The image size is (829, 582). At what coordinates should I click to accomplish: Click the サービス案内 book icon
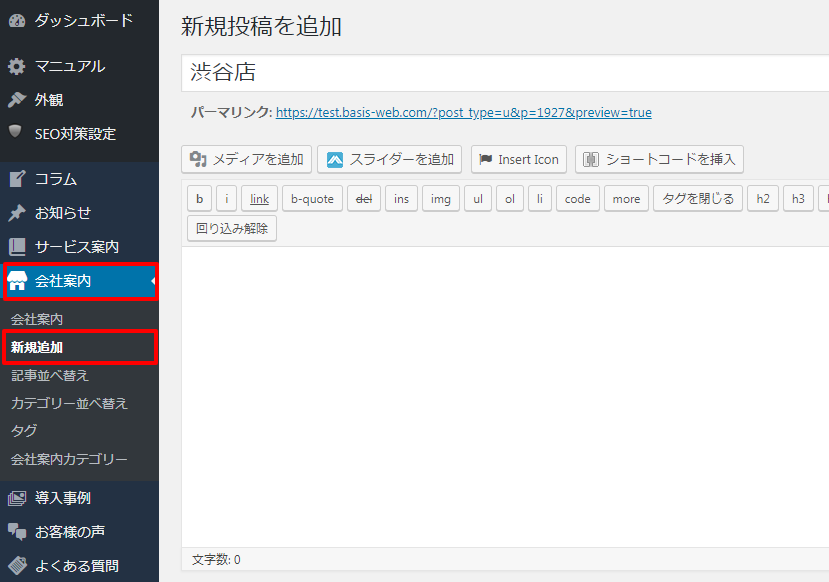17,247
